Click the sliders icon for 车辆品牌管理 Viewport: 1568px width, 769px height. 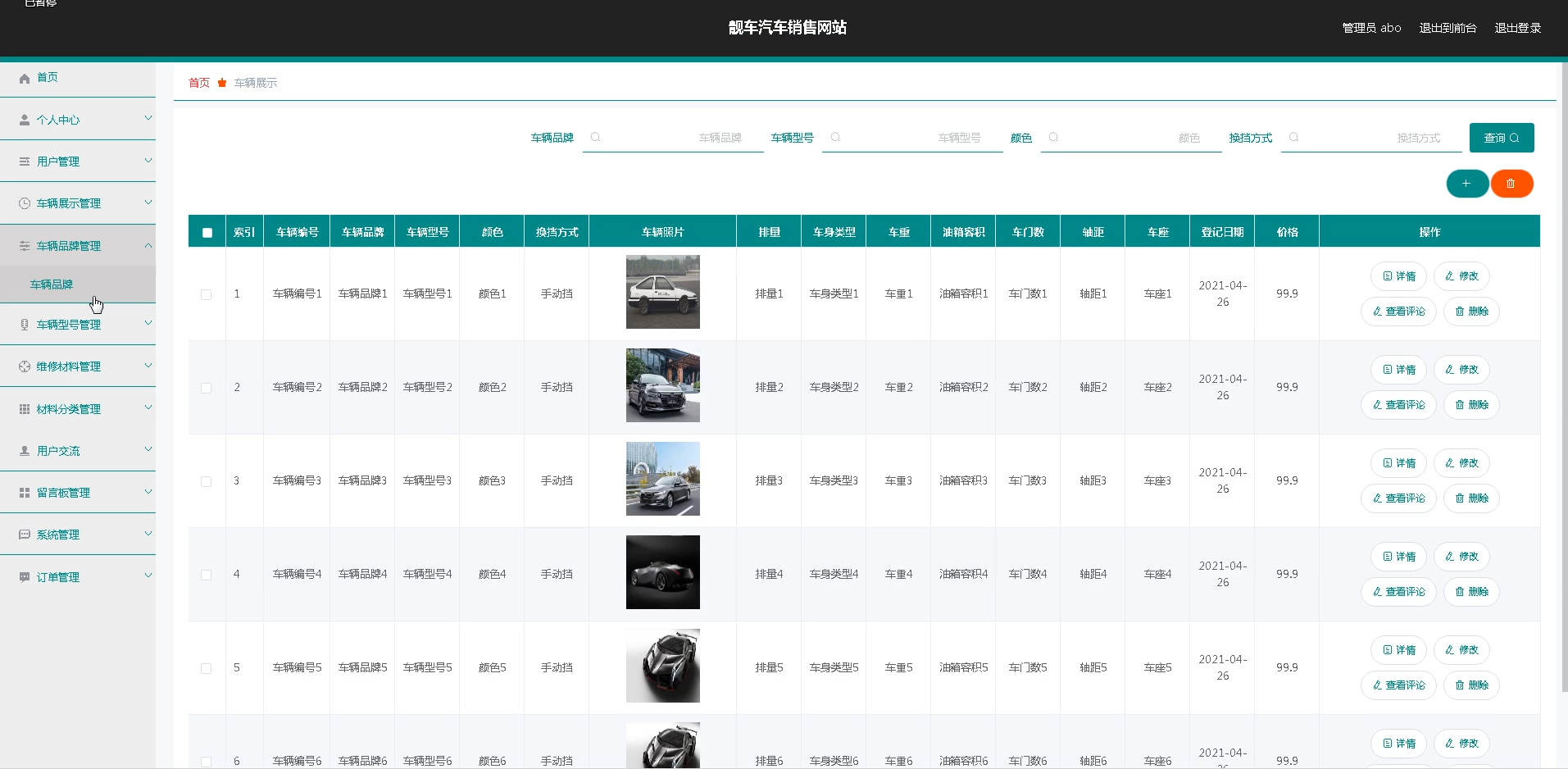pyautogui.click(x=25, y=246)
